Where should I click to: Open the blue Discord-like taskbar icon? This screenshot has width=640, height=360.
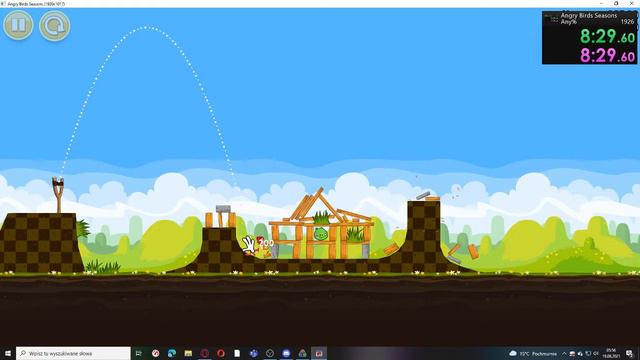coord(286,353)
